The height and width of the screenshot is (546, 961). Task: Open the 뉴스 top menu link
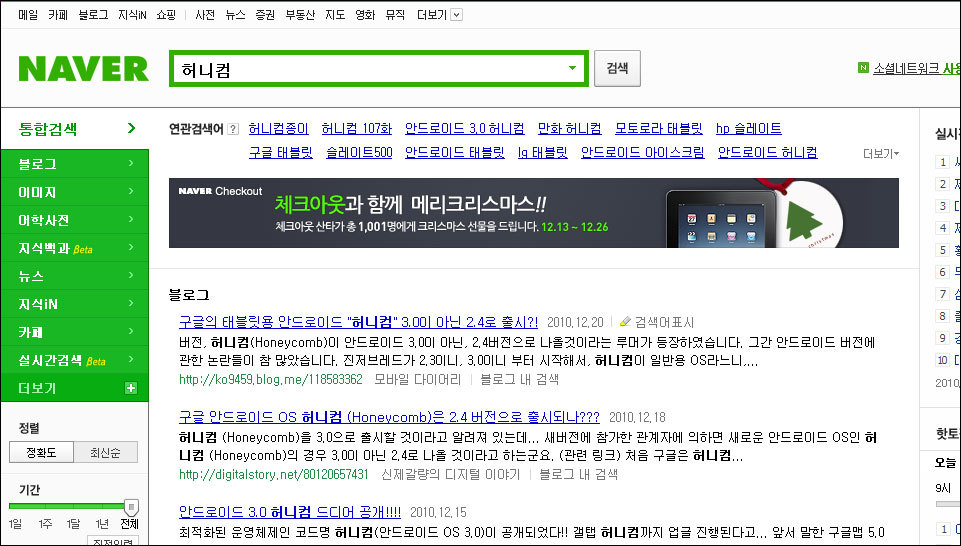[235, 15]
